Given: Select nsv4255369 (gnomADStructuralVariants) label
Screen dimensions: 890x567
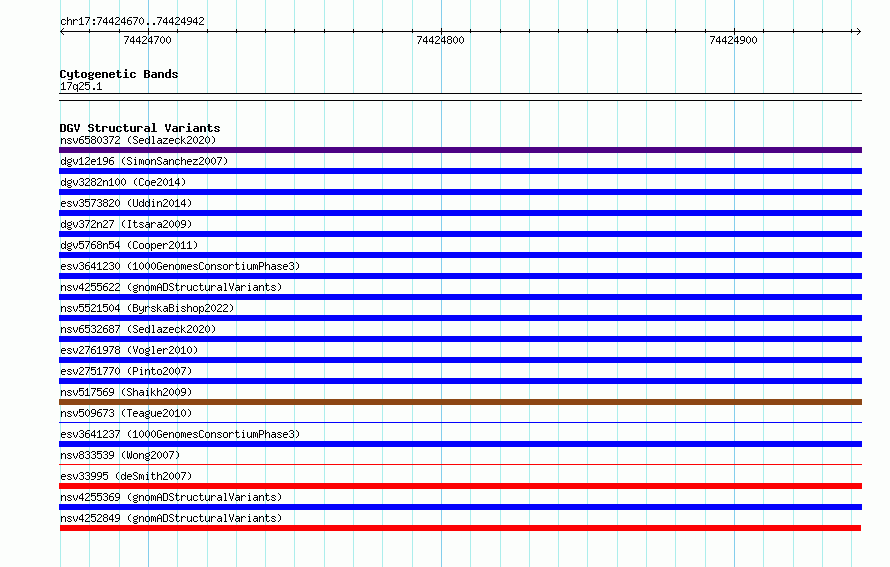Looking at the screenshot, I should click(171, 497).
